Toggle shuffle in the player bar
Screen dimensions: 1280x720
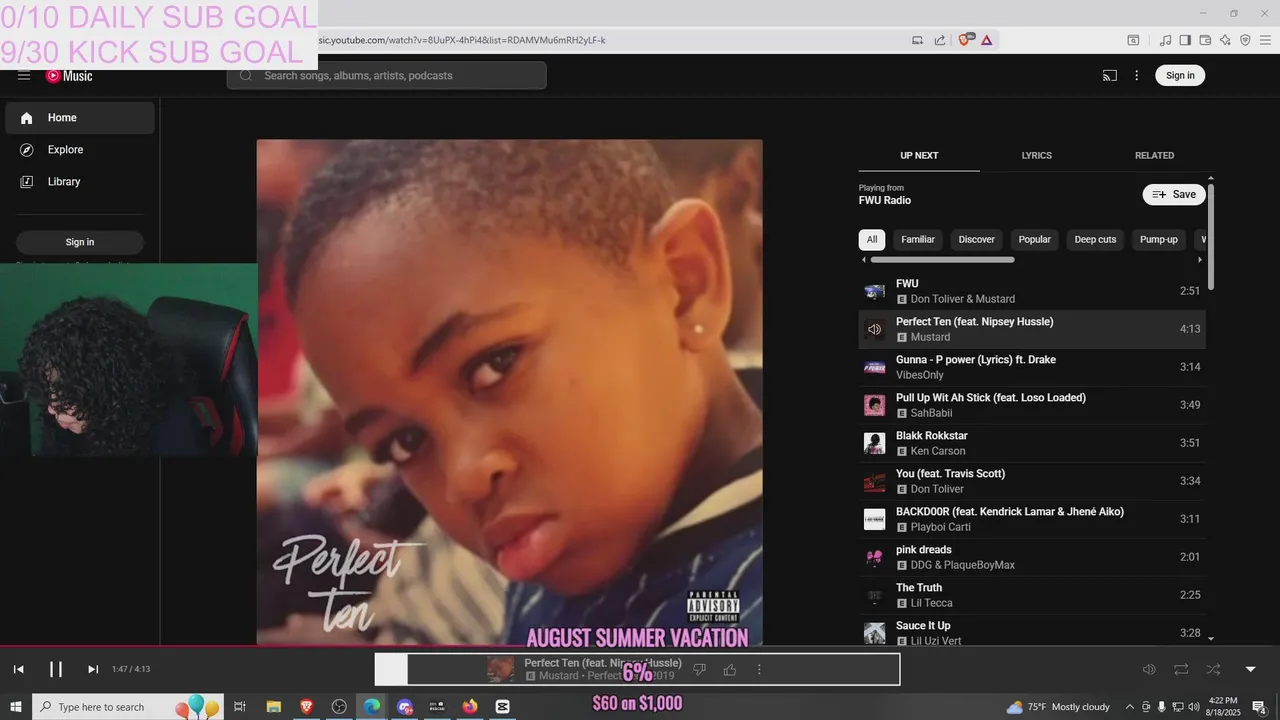[1213, 669]
